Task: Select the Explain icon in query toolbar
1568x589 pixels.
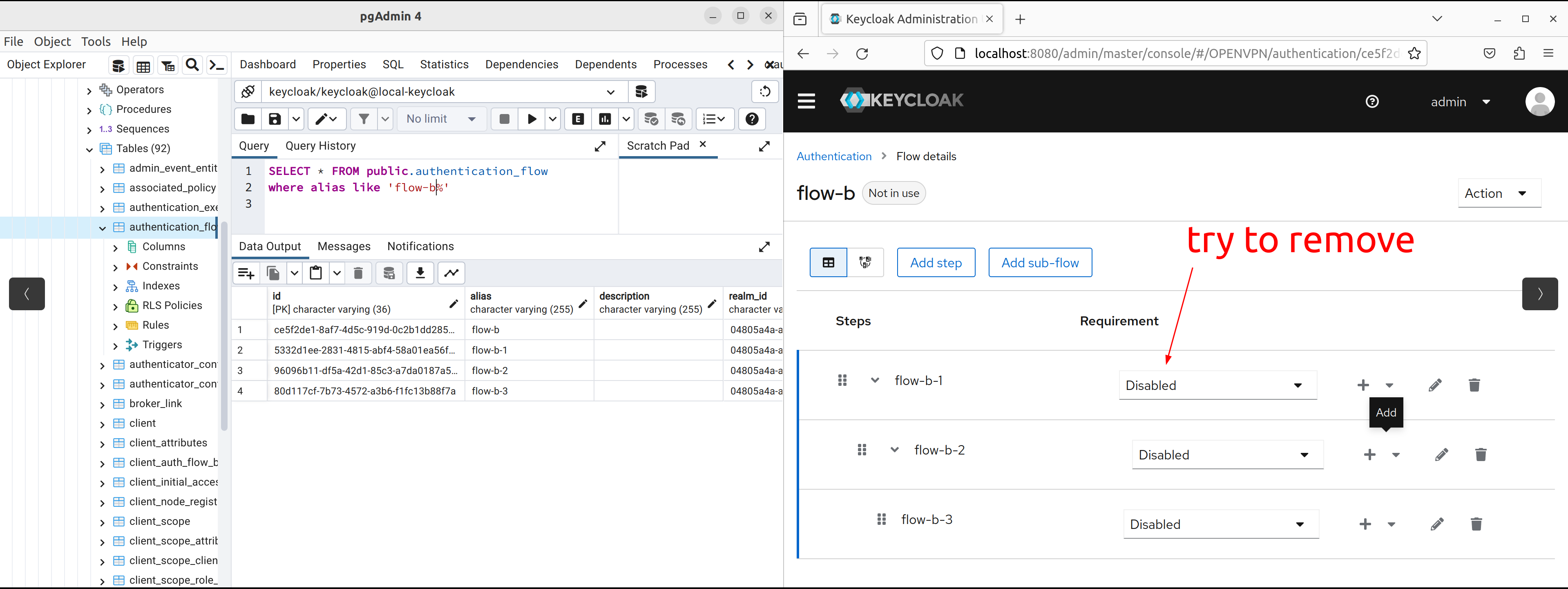Action: tap(577, 119)
